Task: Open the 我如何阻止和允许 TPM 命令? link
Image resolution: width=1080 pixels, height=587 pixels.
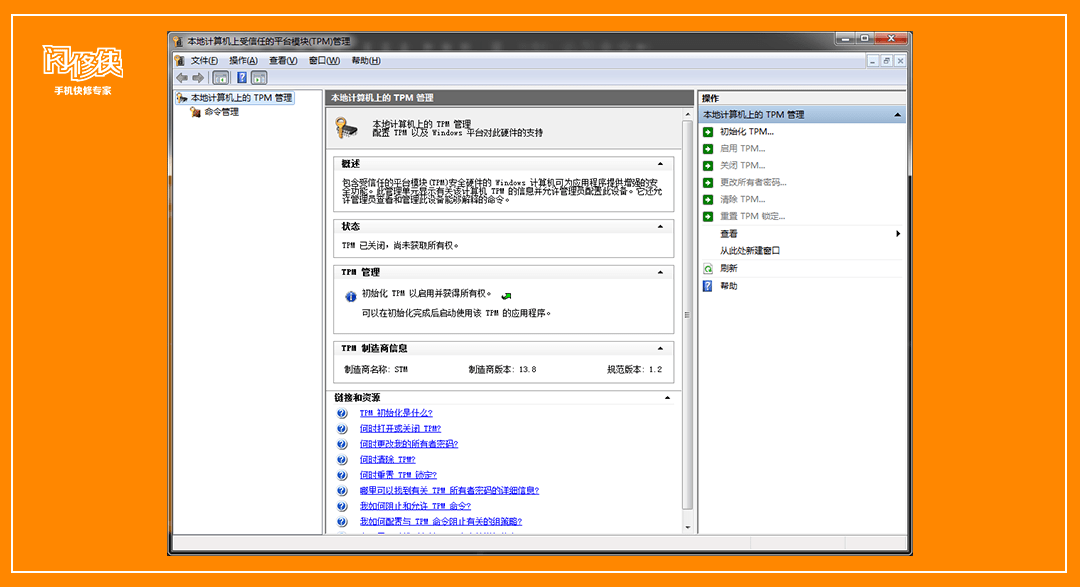Action: (x=415, y=506)
